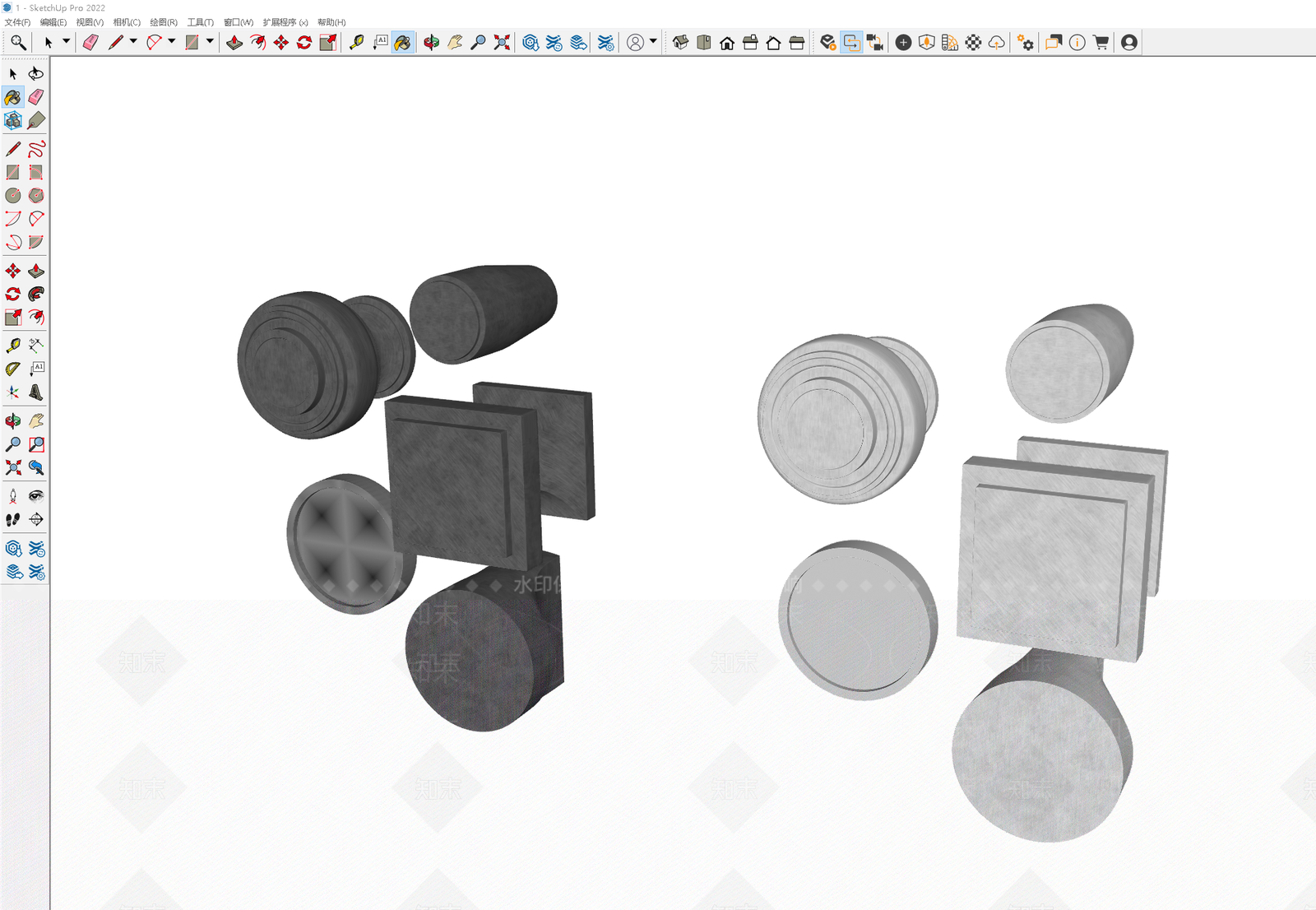Choose the Section Plane tool

point(36,519)
